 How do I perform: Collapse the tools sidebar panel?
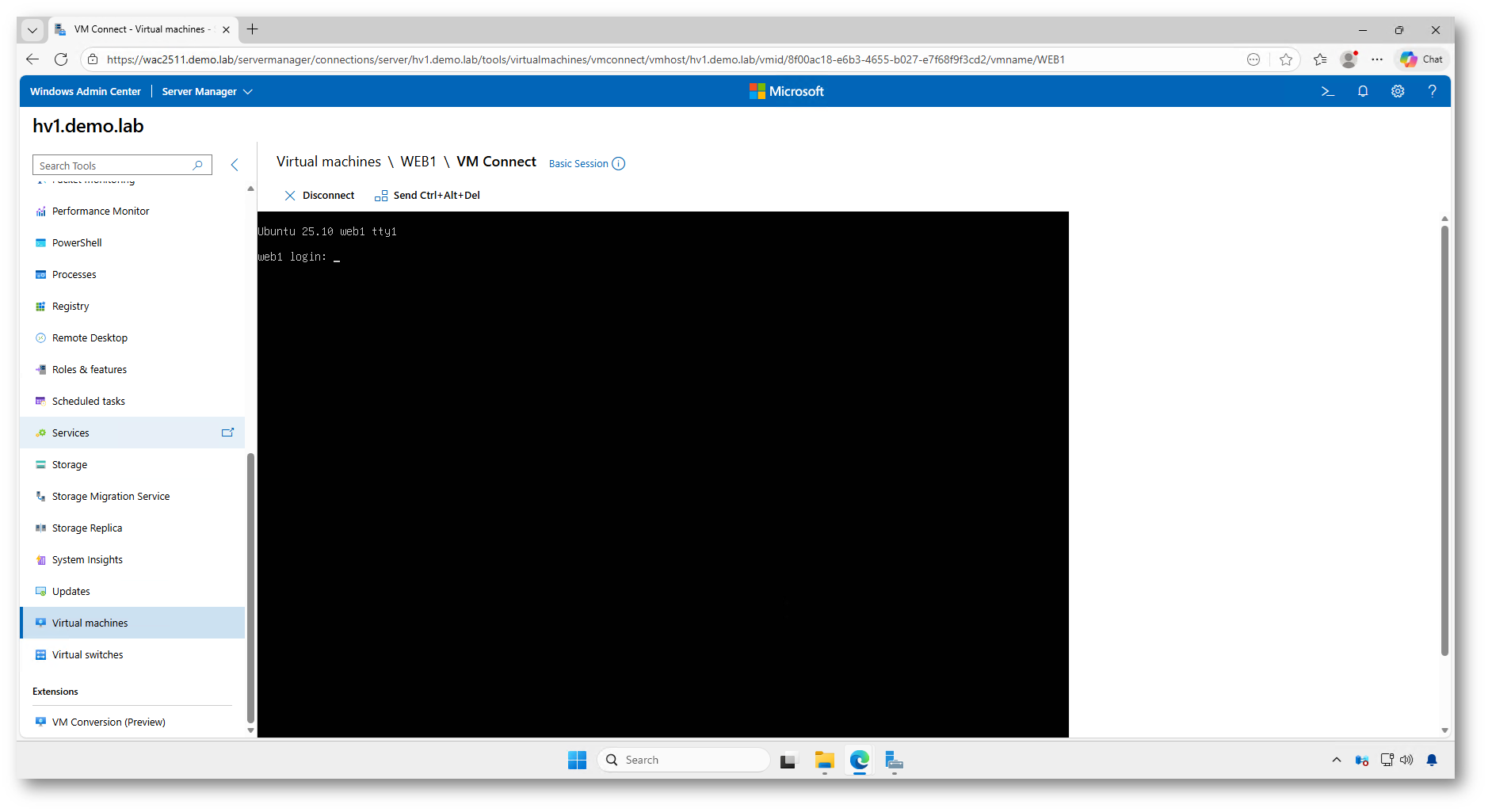point(235,165)
